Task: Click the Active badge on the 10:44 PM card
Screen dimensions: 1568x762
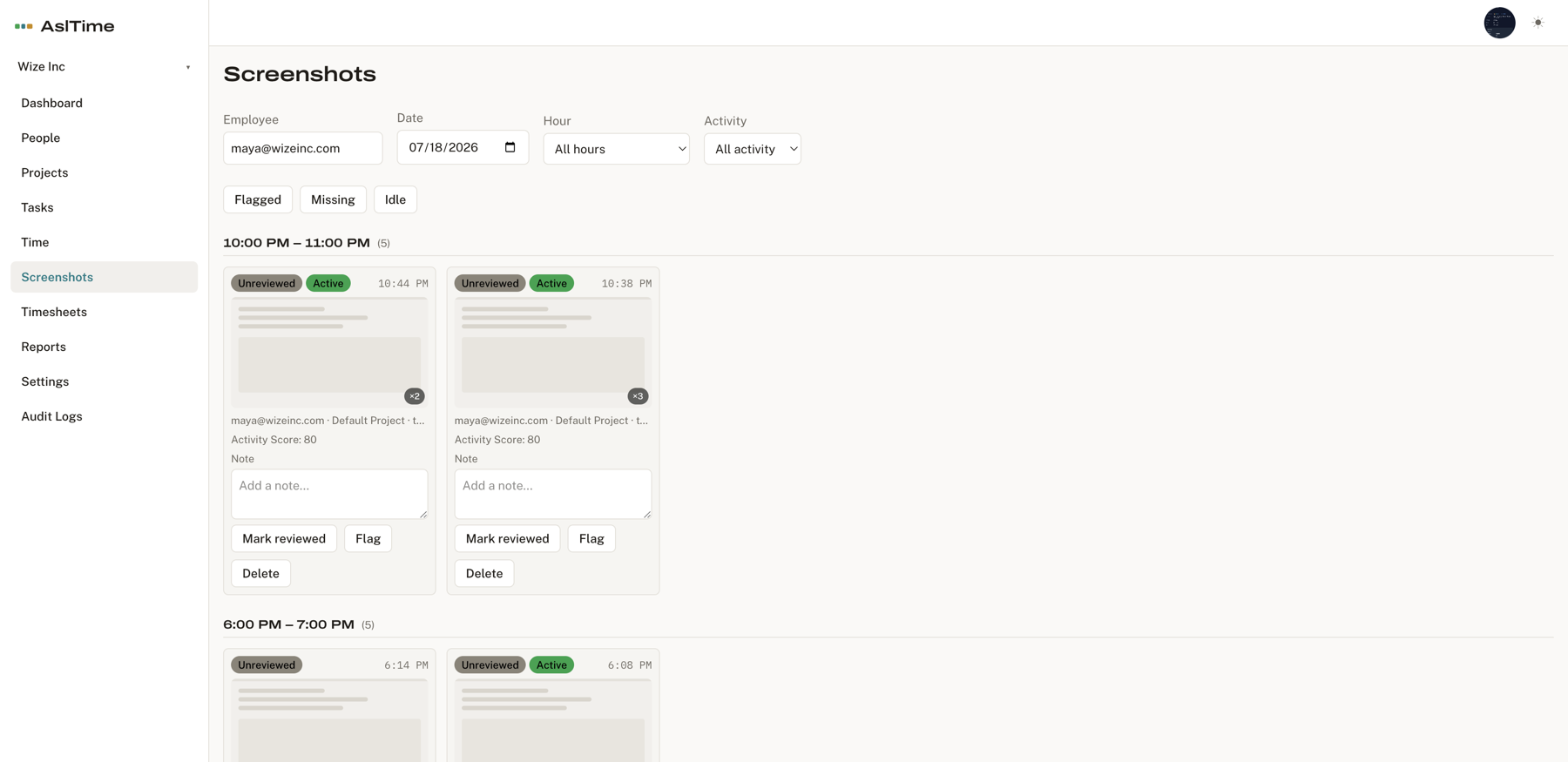Action: pos(328,283)
